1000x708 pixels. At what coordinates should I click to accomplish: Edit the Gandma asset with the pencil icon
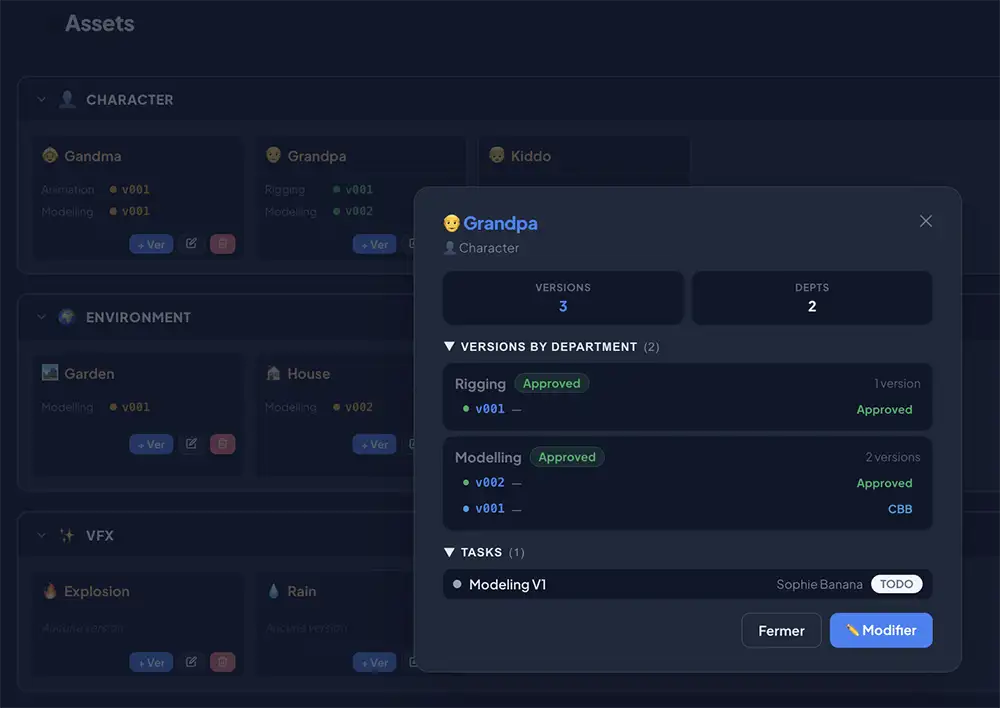coord(192,243)
